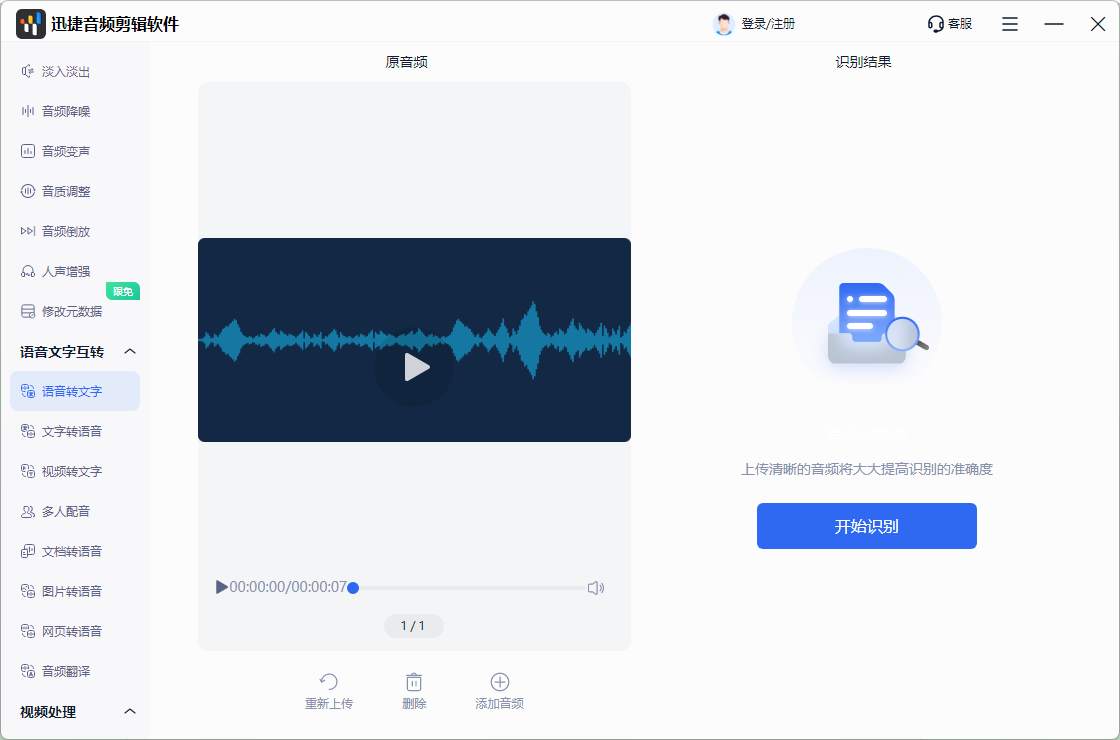This screenshot has width=1120, height=740.
Task: Open the 音频变声 voice changer icon
Action: tap(28, 151)
